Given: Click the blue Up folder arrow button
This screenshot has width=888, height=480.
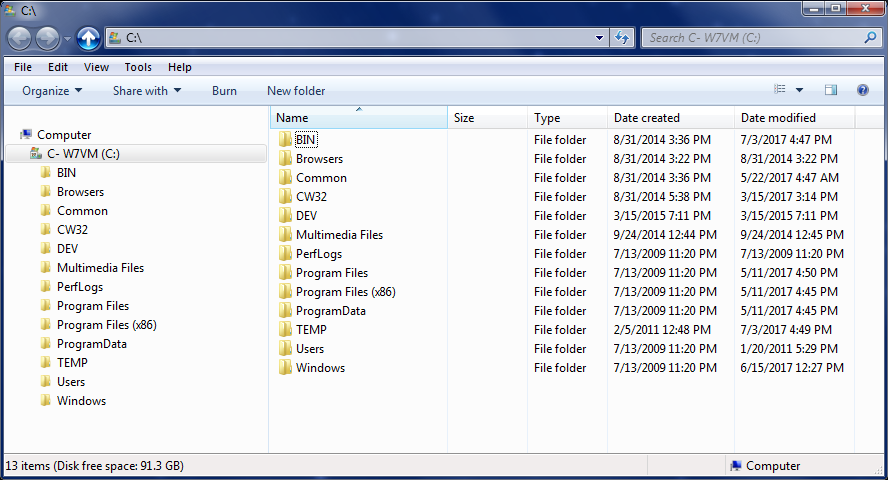Looking at the screenshot, I should [88, 38].
